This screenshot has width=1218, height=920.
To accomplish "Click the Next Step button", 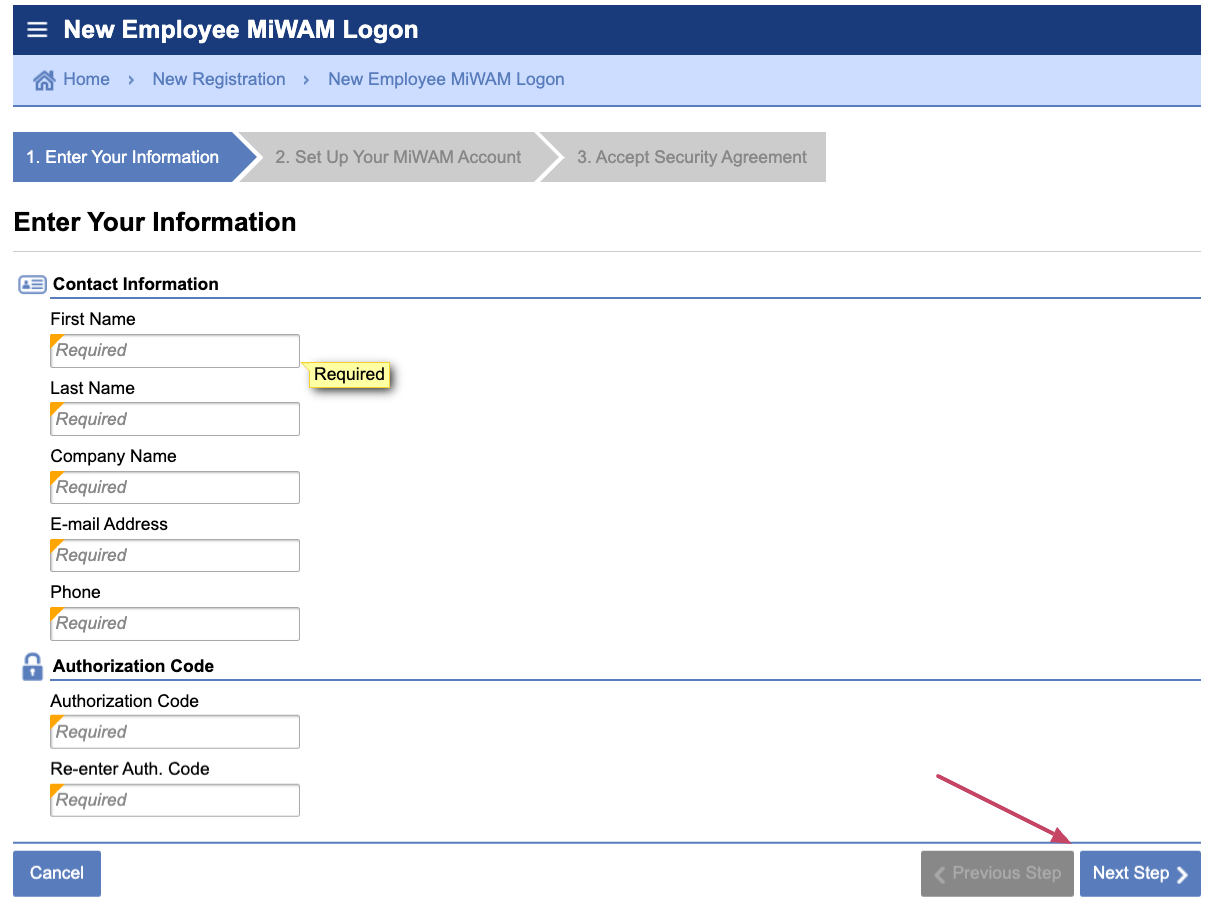I will pos(1140,873).
